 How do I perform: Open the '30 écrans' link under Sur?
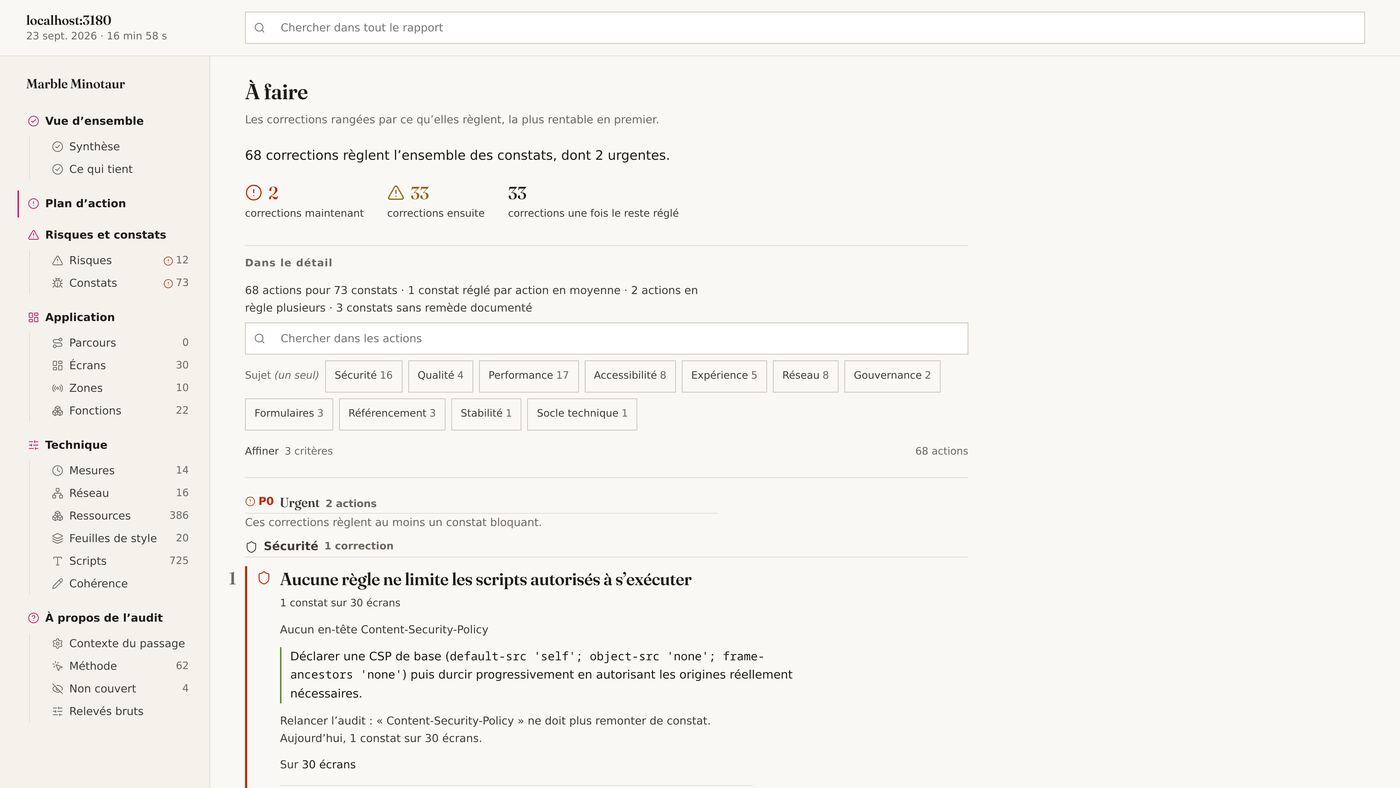click(x=328, y=765)
